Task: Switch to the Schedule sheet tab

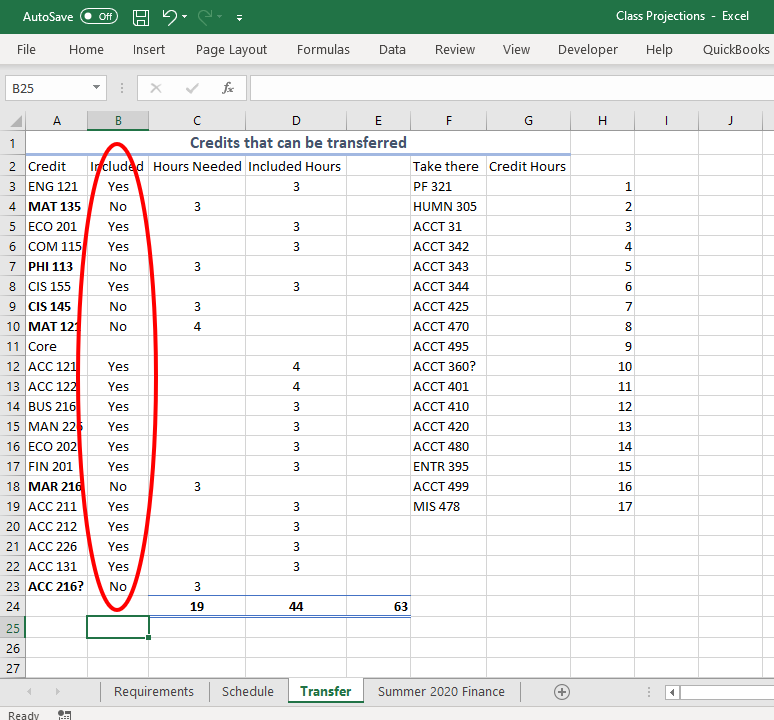Action: coord(248,691)
